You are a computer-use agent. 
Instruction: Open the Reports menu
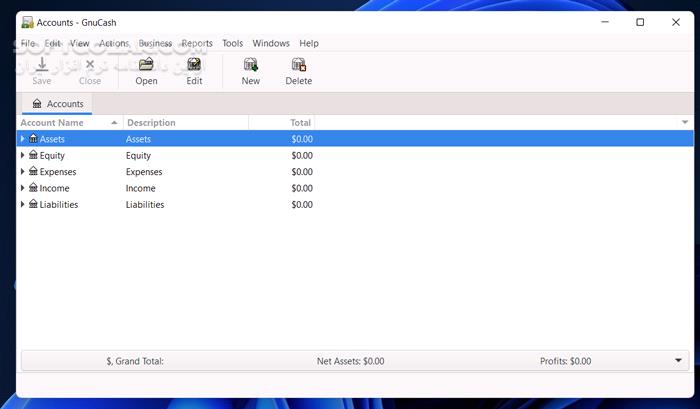pos(197,44)
